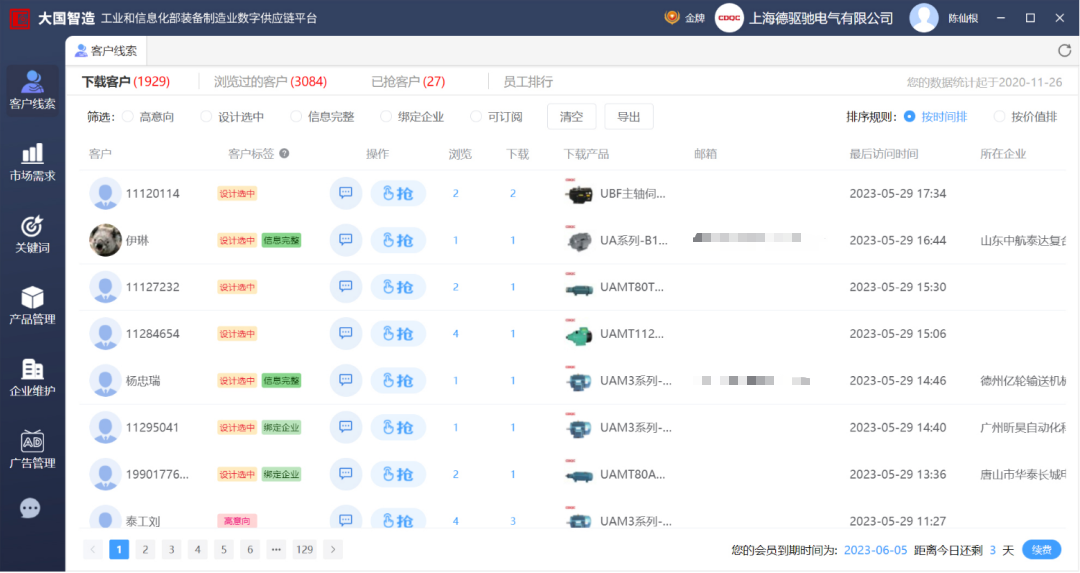Enable the 高意向 filter
The width and height of the screenshot is (1080, 573).
click(128, 117)
